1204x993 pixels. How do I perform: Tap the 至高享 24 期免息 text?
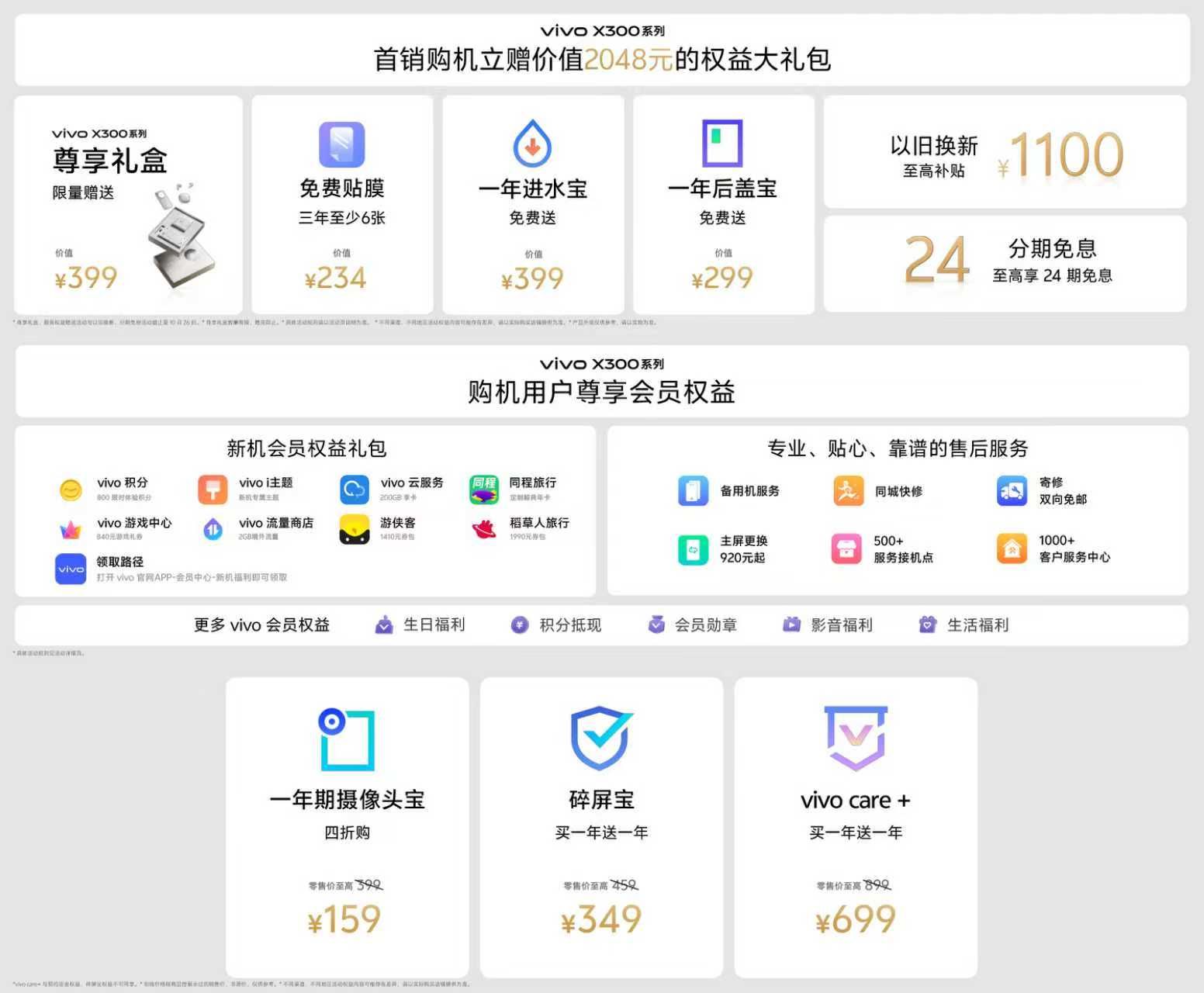click(x=1052, y=275)
